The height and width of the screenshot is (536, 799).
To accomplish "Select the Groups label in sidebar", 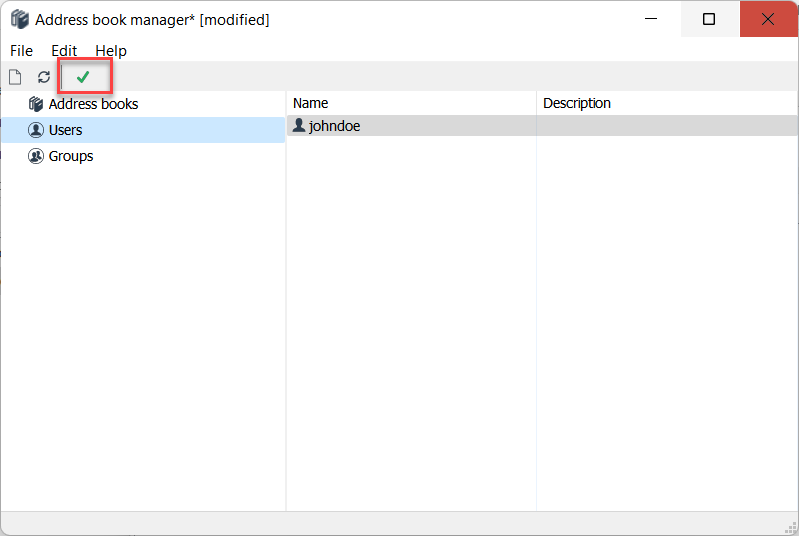I will (71, 156).
